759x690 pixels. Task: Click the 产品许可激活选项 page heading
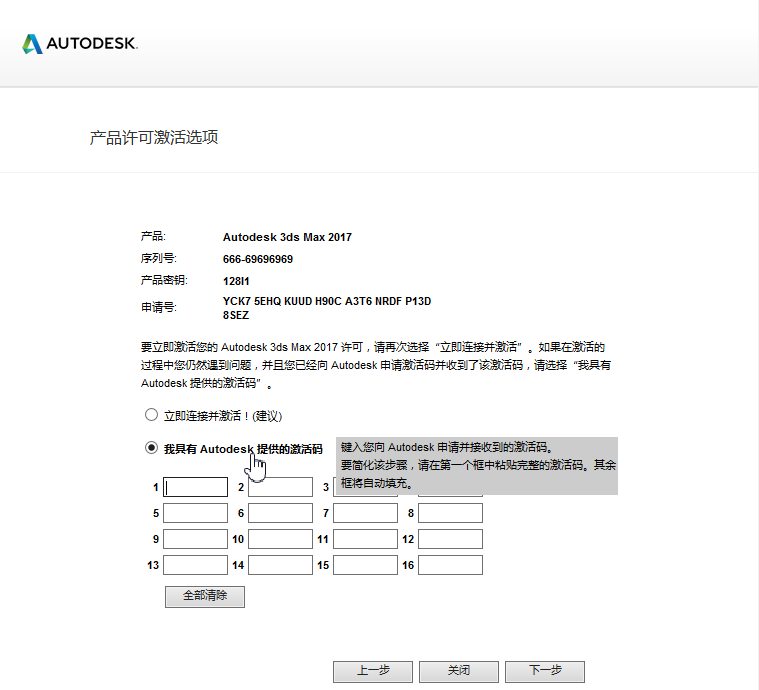154,138
